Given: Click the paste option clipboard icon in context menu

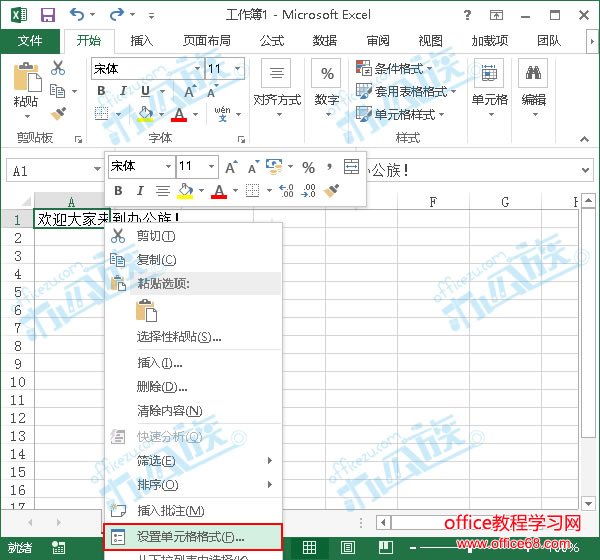Looking at the screenshot, I should 146,310.
